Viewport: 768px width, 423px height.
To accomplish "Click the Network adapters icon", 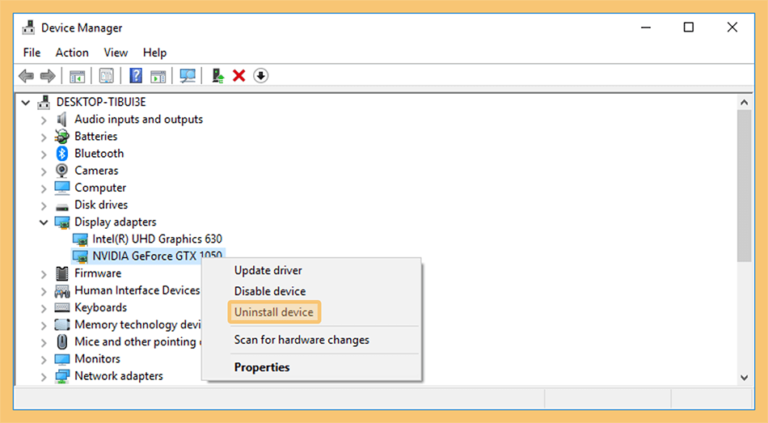I will [x=62, y=376].
